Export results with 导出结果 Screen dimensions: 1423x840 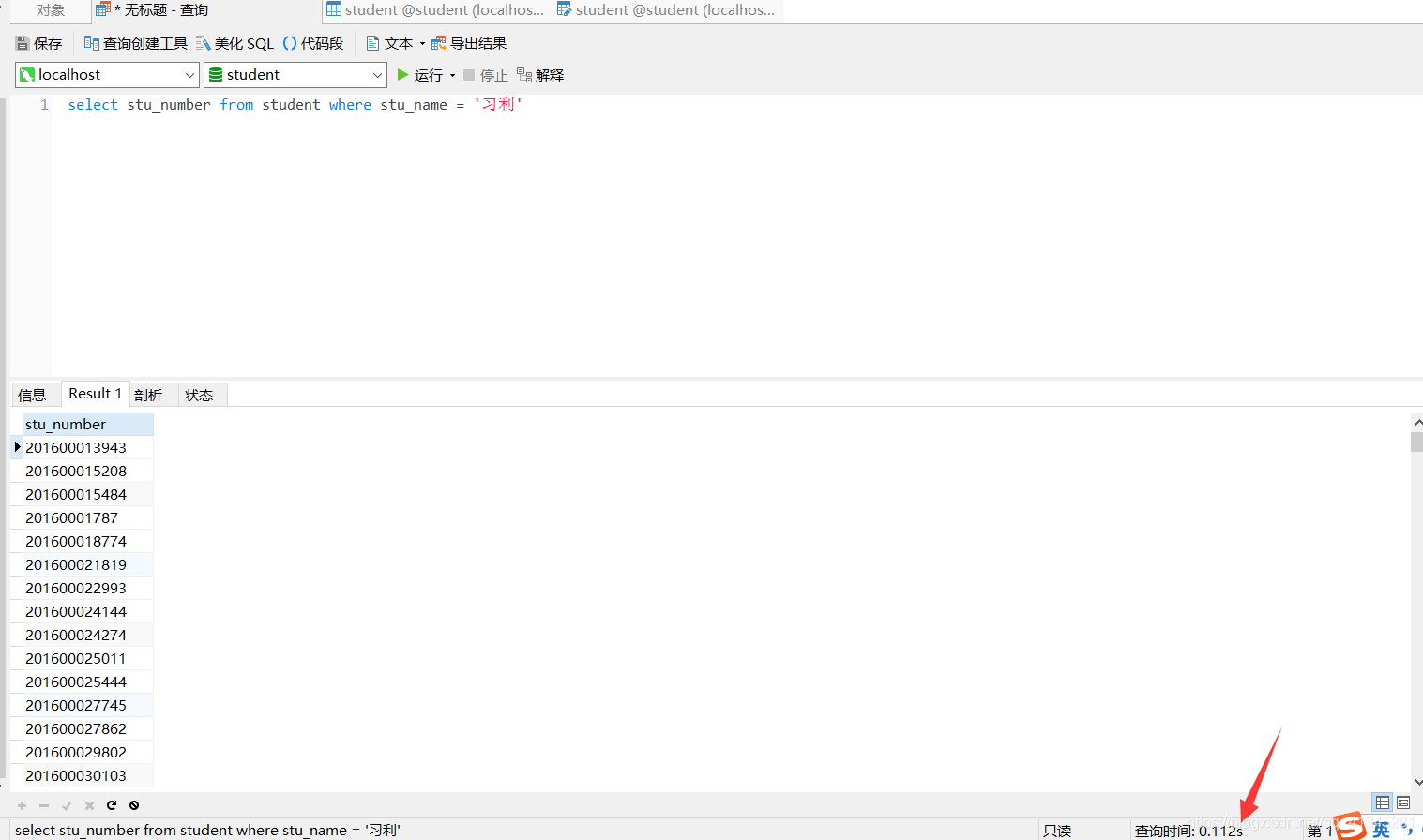coord(469,43)
